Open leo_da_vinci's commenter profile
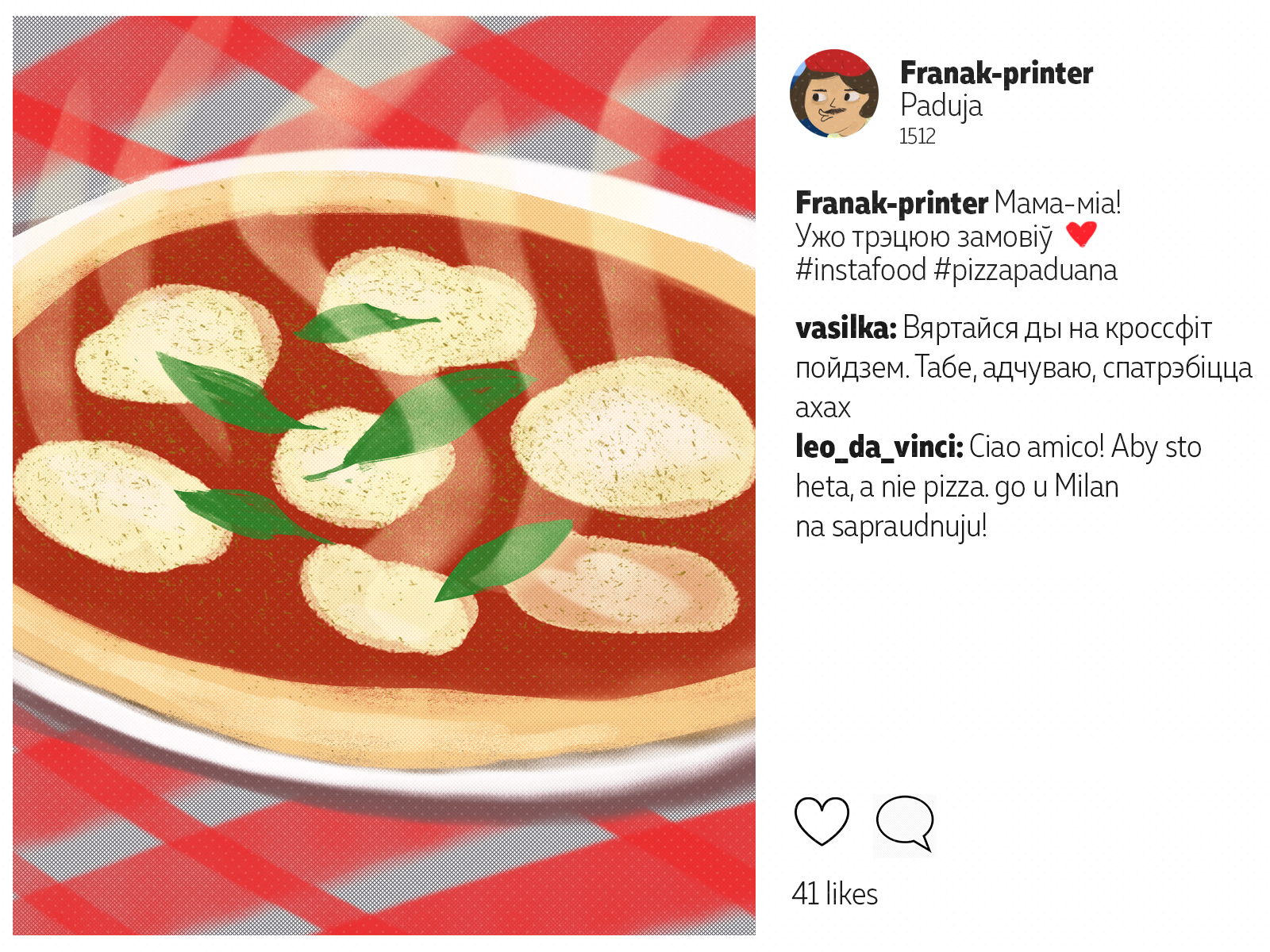1270x952 pixels. pyautogui.click(x=879, y=447)
